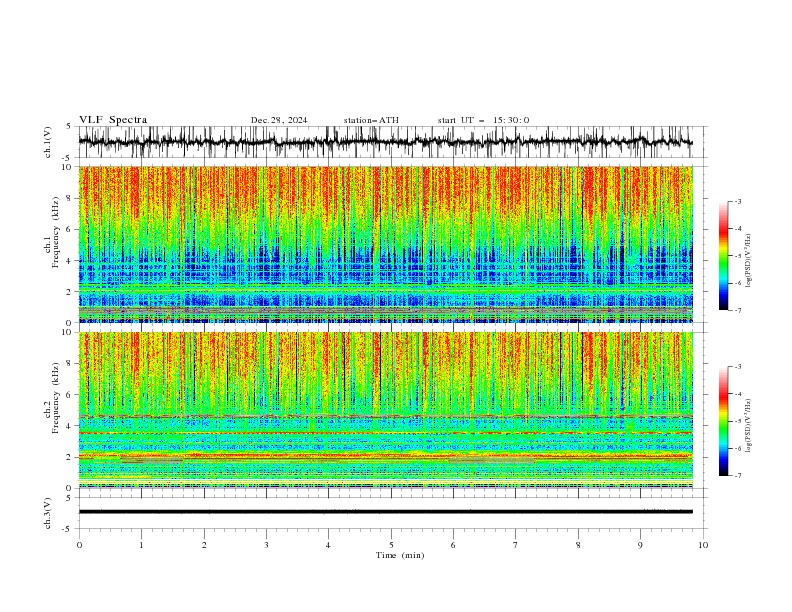Click the ch.3 flat waveform trace
Screen dimensions: 792x612
pos(385,512)
